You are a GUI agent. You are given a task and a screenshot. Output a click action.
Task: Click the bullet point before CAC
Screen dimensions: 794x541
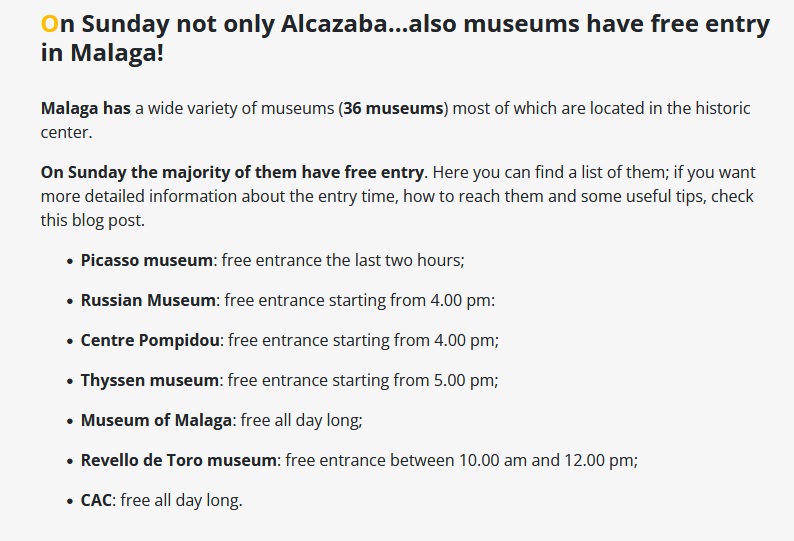[70, 501]
